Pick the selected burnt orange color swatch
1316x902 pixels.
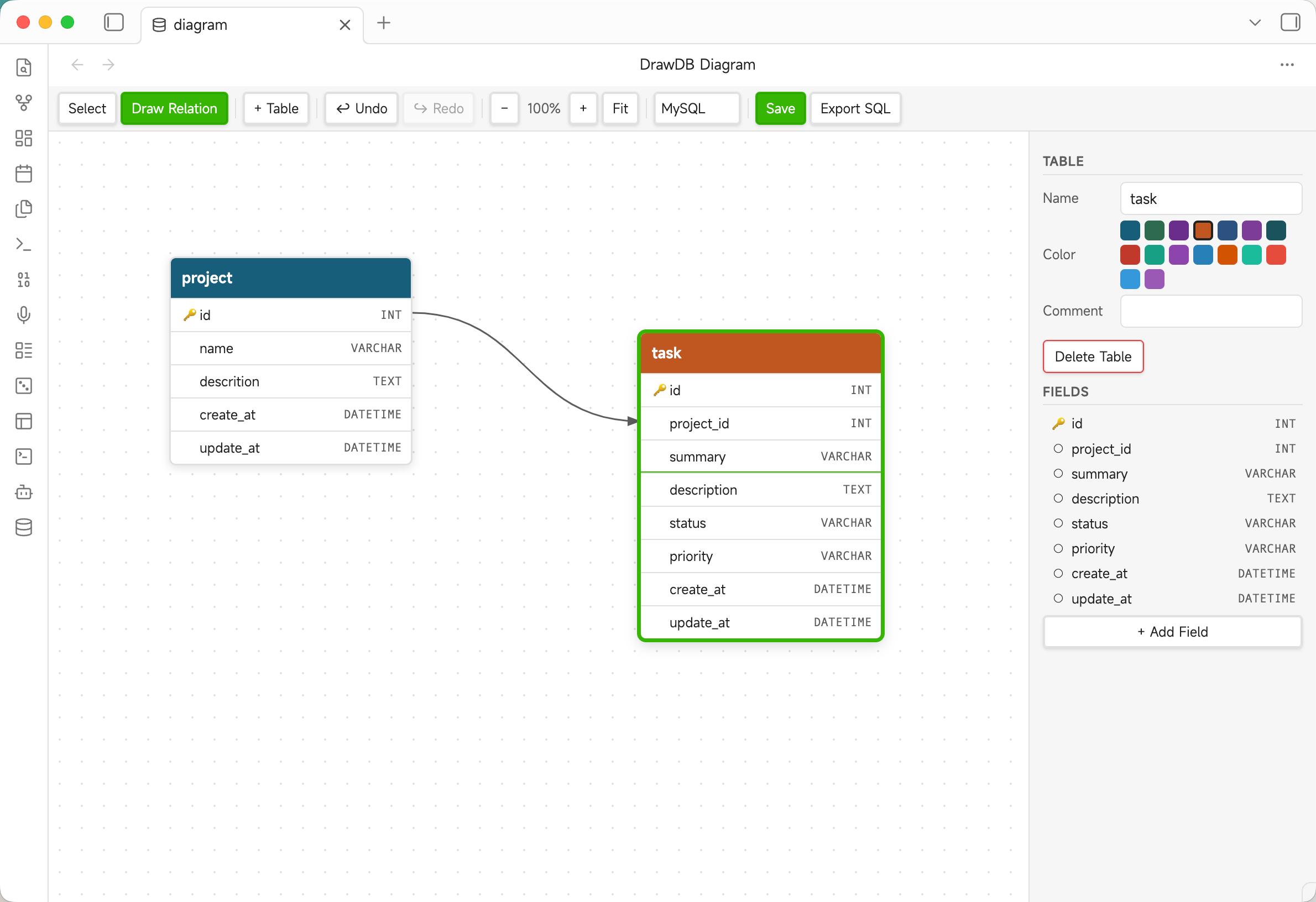coord(1203,230)
